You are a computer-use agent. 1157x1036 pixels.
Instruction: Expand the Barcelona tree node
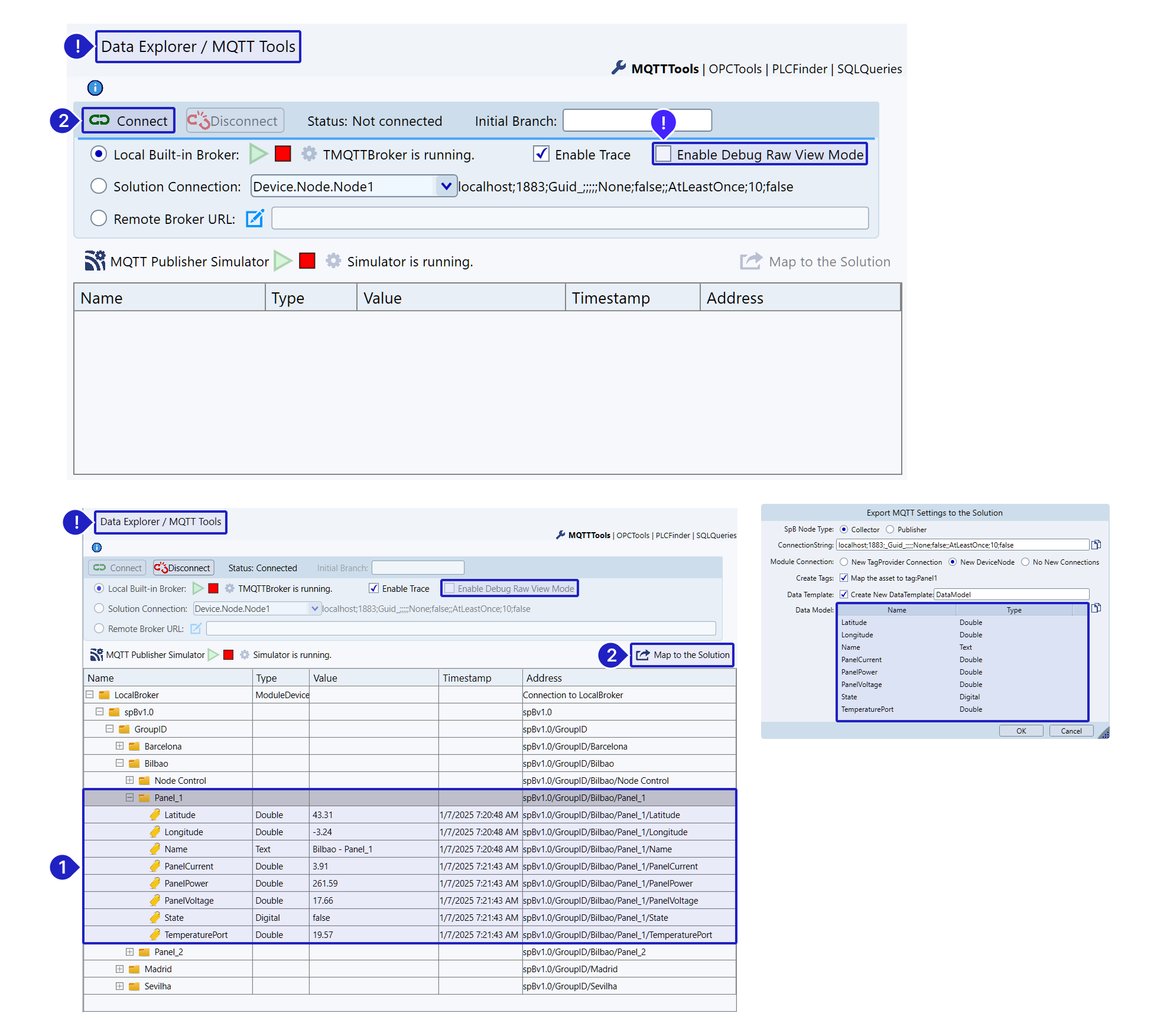point(119,746)
